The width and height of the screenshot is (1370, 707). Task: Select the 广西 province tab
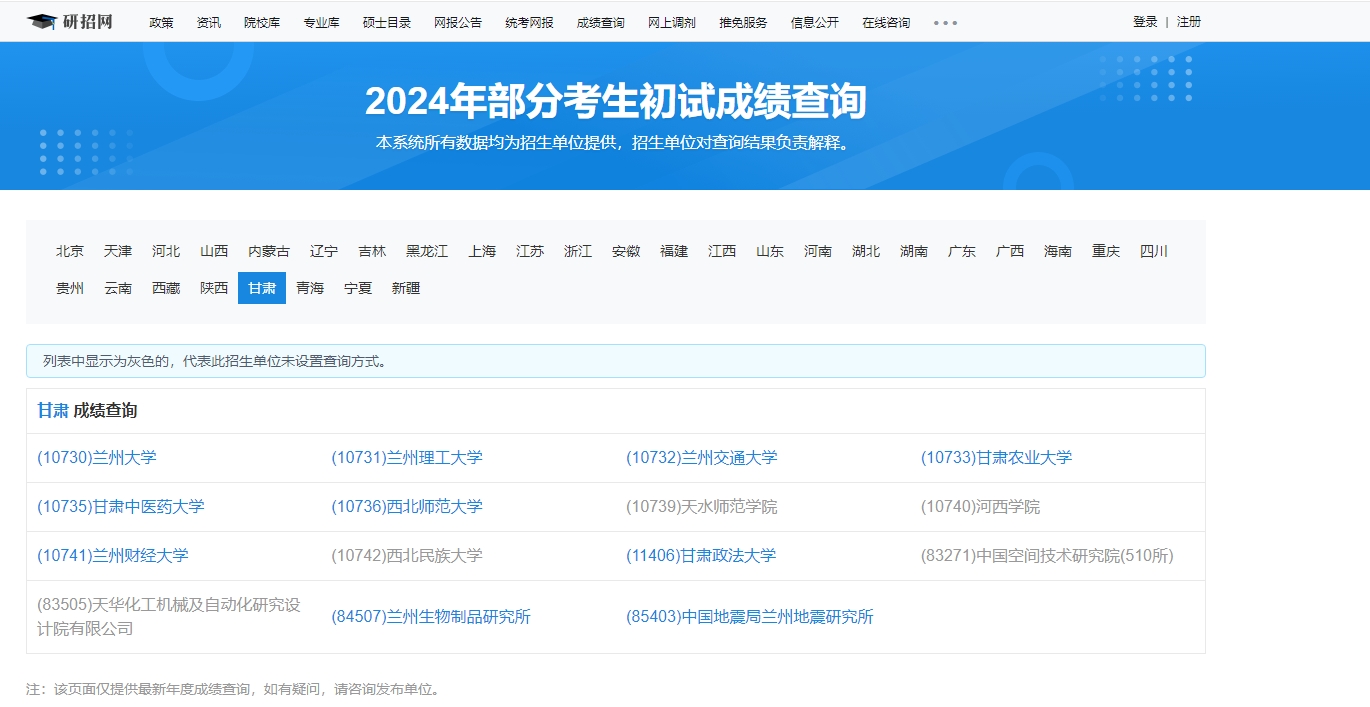click(1010, 251)
